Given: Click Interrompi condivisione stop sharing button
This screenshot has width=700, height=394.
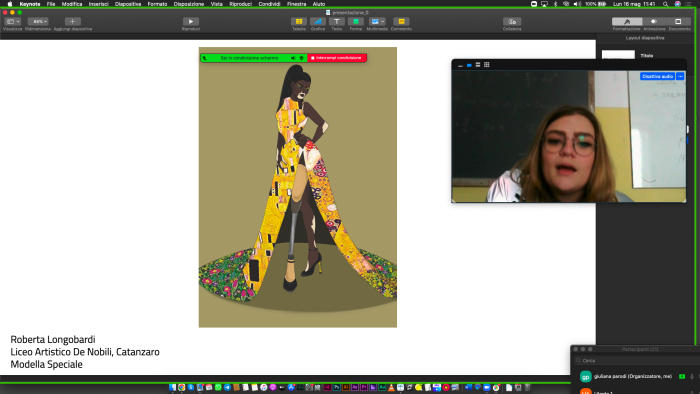Looking at the screenshot, I should coord(337,58).
